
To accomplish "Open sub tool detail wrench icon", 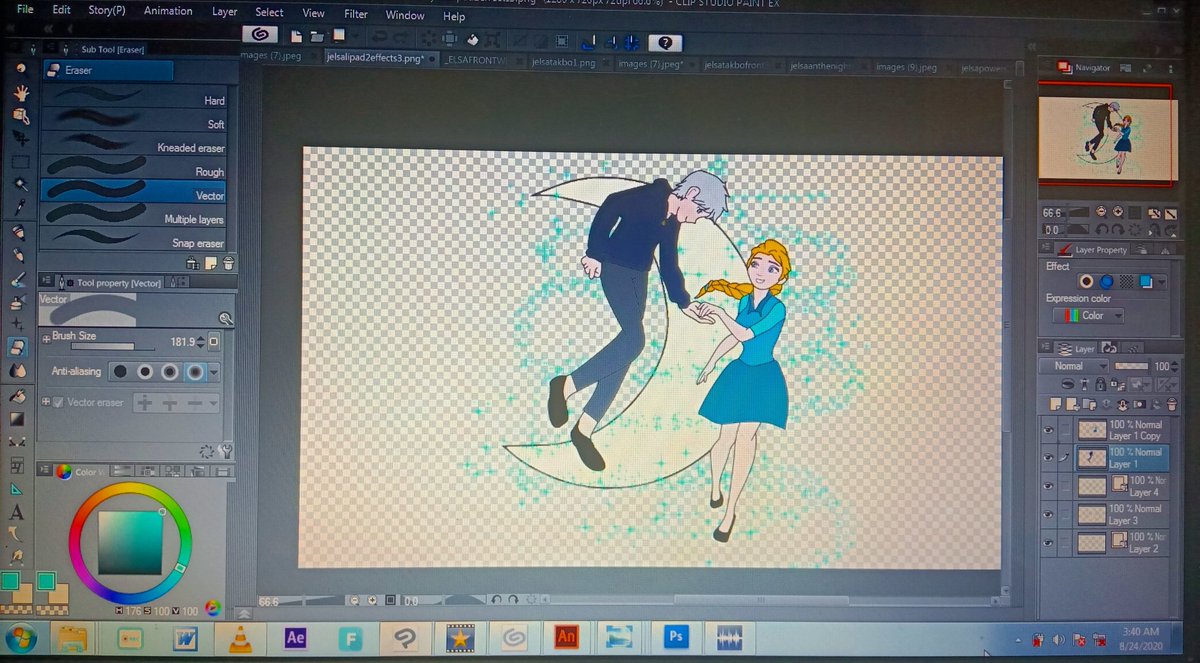I will point(226,450).
